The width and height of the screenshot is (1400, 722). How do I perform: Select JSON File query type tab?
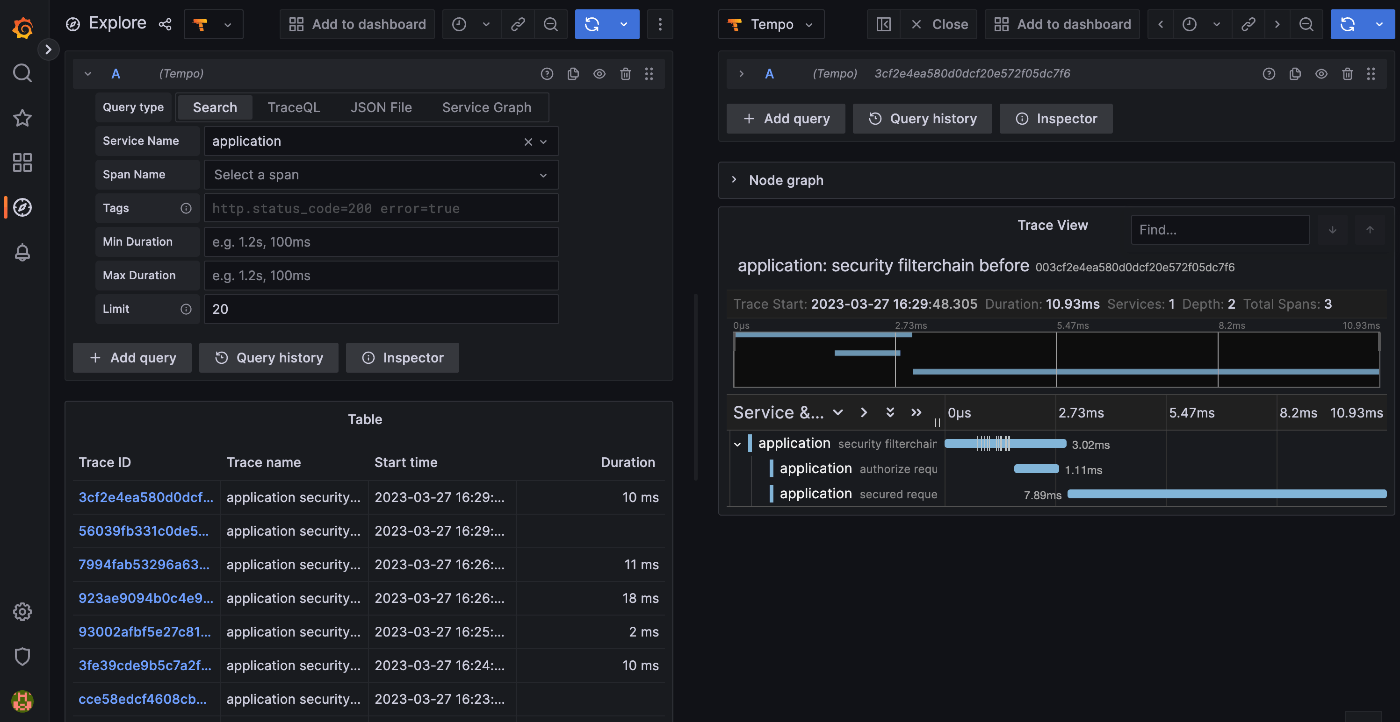381,107
